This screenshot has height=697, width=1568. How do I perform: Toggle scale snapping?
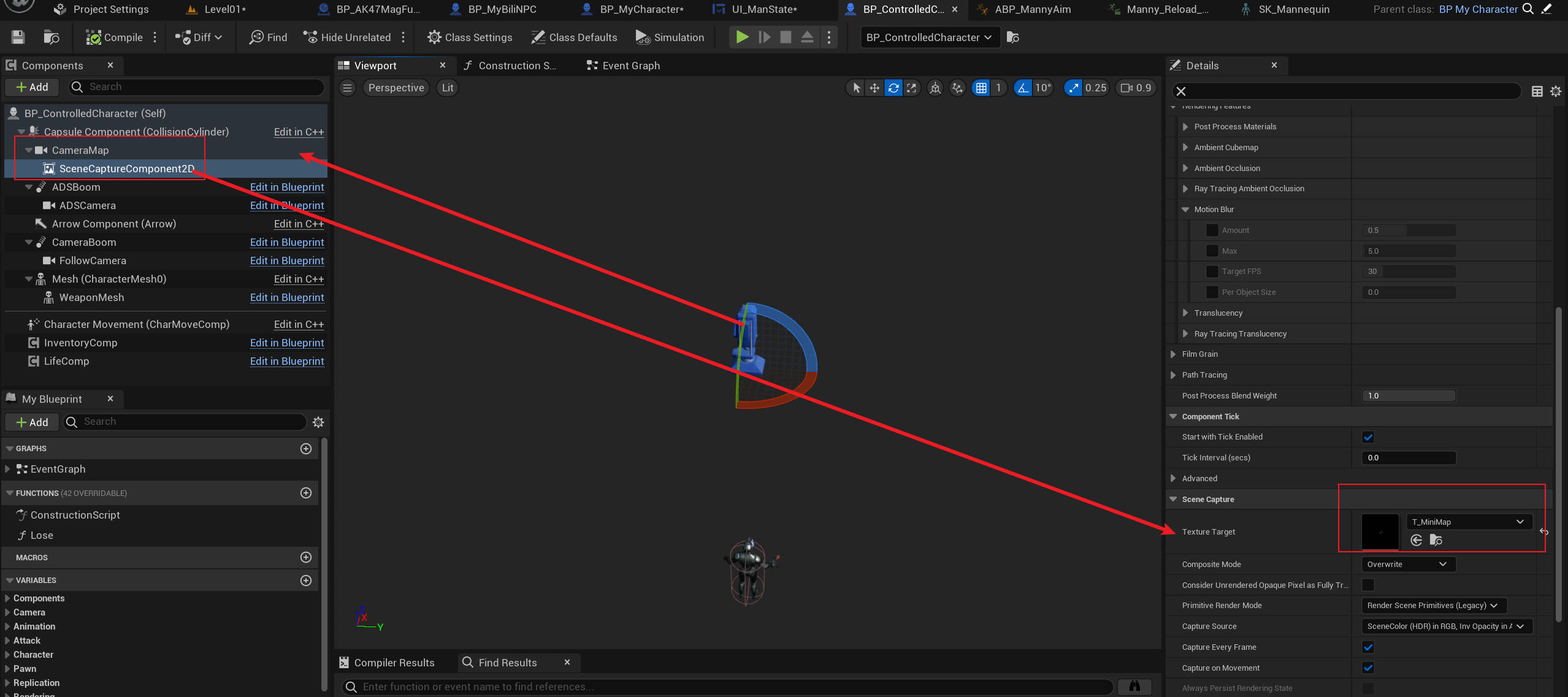point(1073,88)
